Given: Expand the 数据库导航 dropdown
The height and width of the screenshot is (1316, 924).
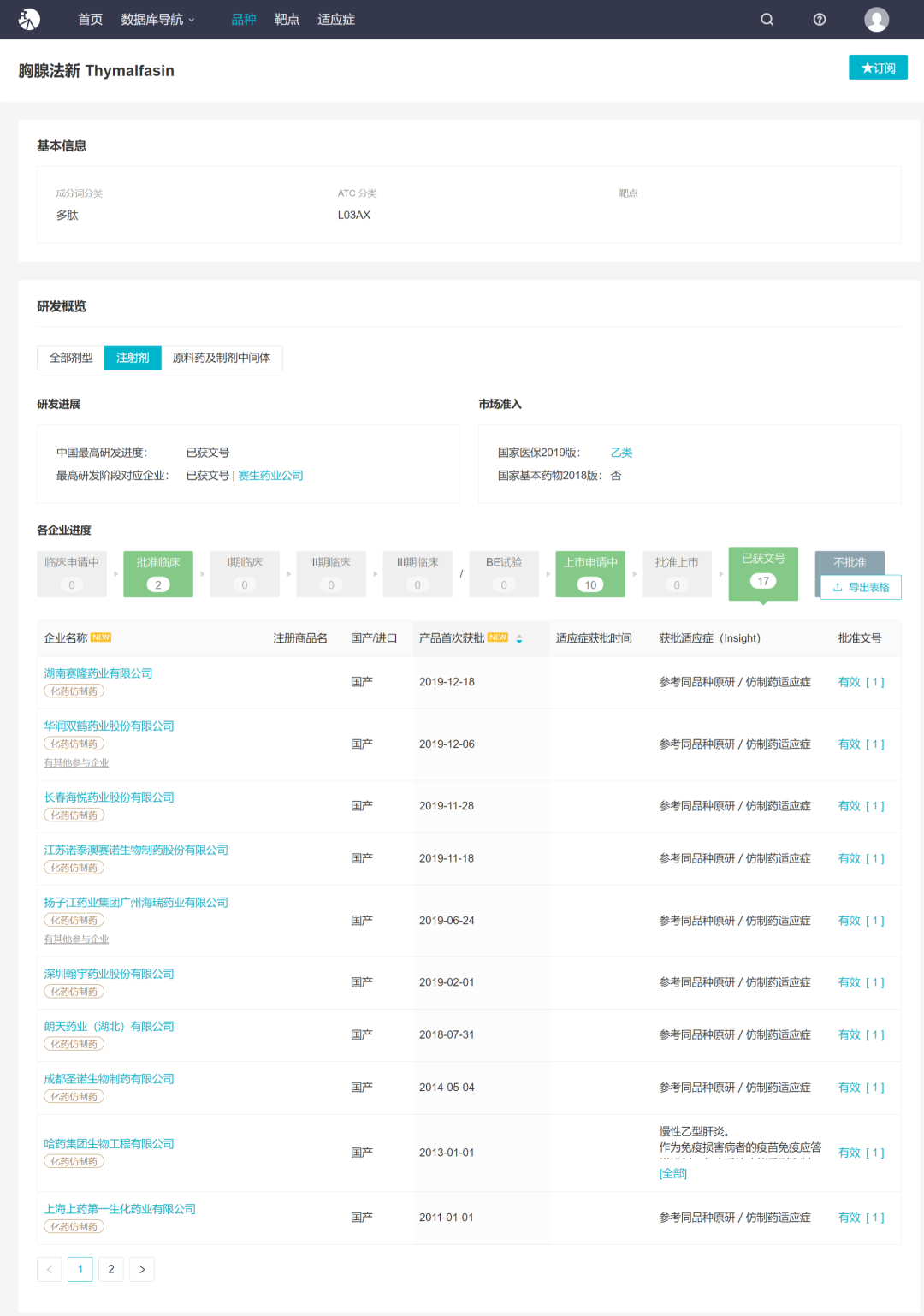Looking at the screenshot, I should pyautogui.click(x=158, y=19).
